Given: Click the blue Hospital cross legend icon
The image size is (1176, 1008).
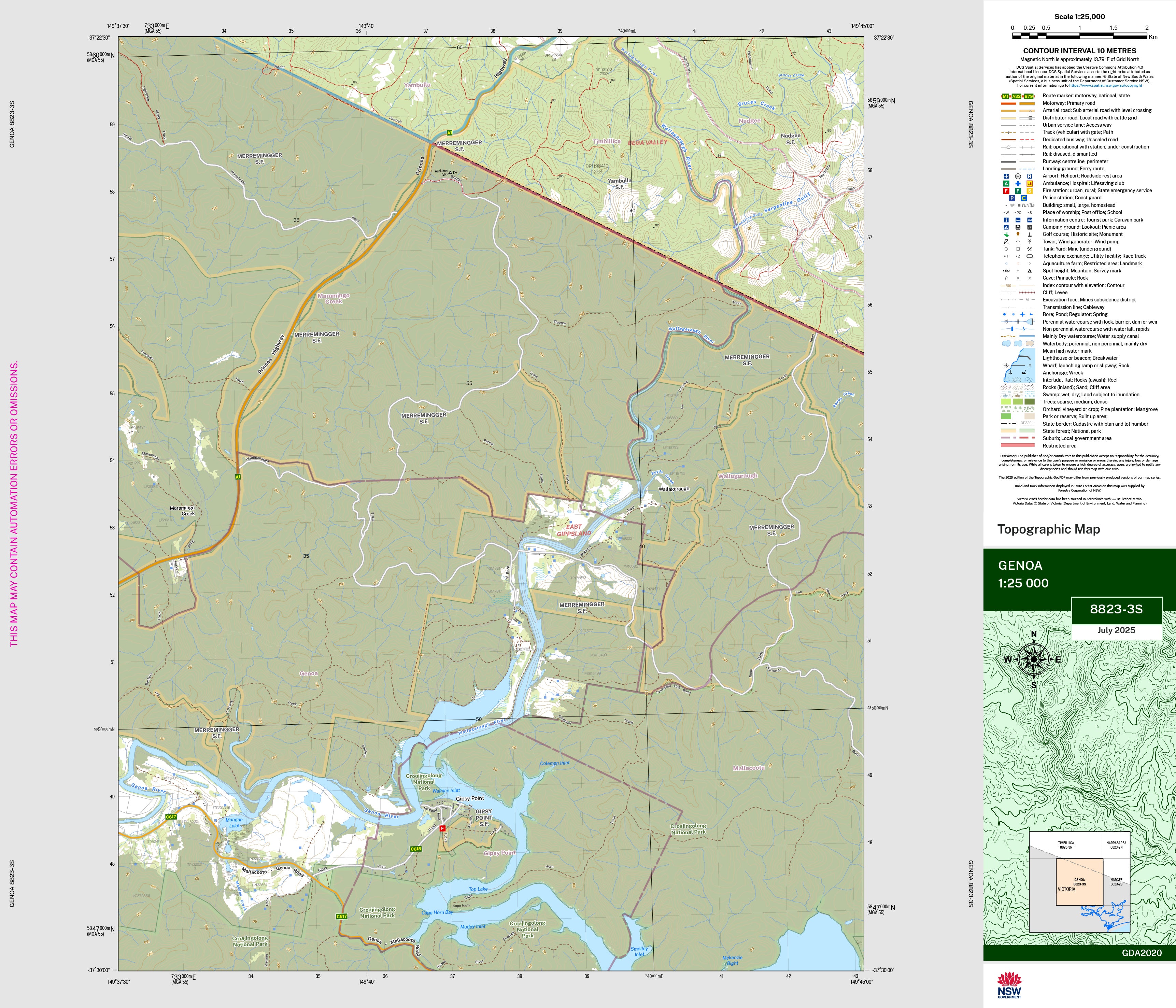Looking at the screenshot, I should 1018,184.
